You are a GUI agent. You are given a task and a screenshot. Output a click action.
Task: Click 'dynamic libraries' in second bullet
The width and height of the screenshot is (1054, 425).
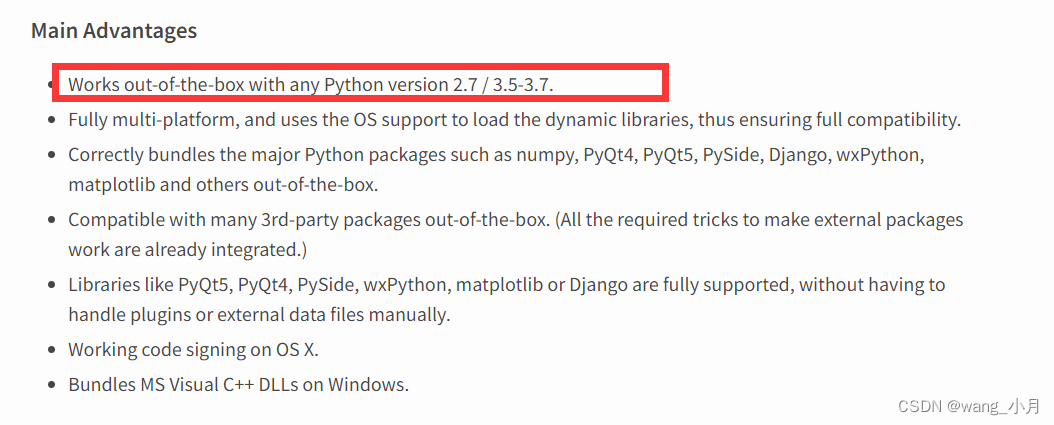(x=620, y=120)
